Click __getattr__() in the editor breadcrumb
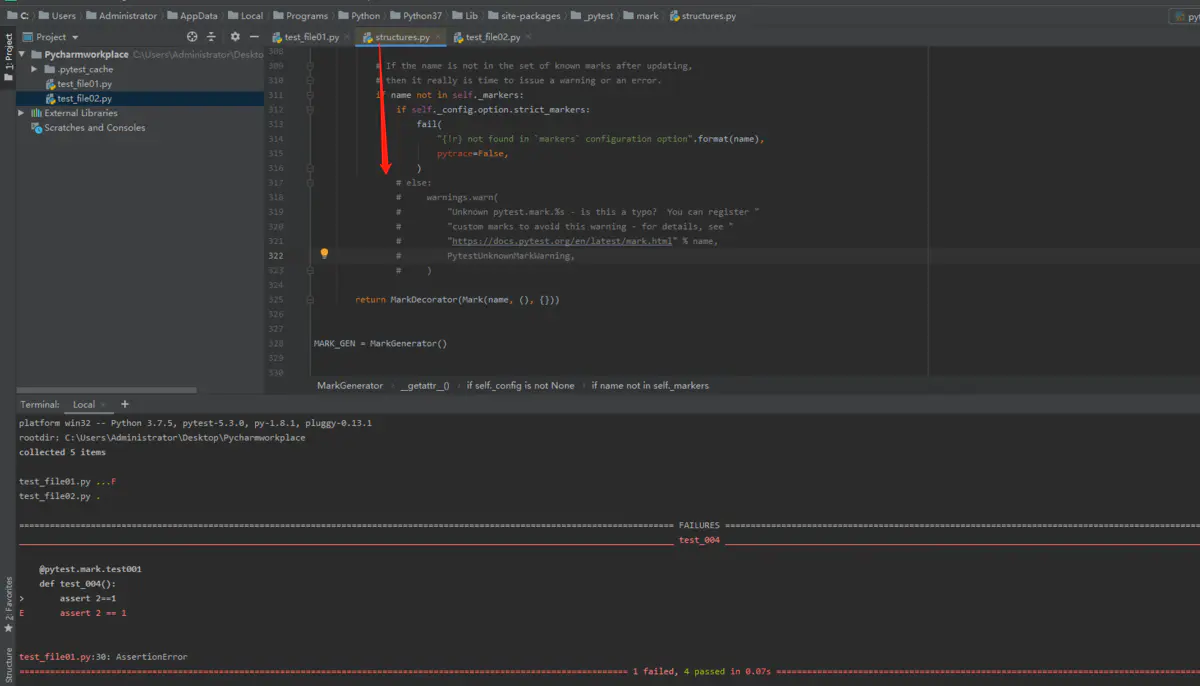 [425, 385]
